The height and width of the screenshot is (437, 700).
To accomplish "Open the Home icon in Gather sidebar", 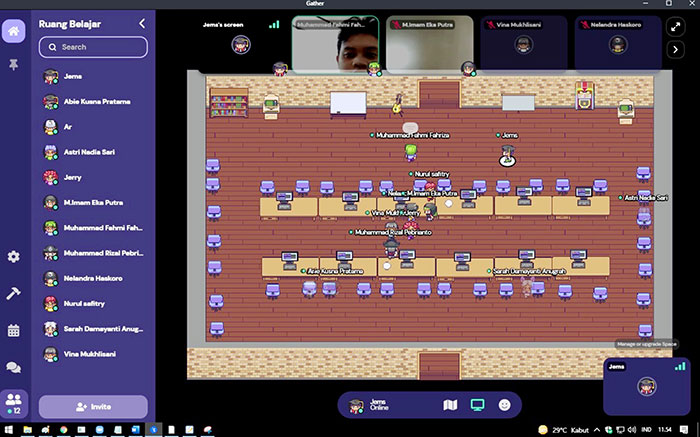I will [13, 31].
